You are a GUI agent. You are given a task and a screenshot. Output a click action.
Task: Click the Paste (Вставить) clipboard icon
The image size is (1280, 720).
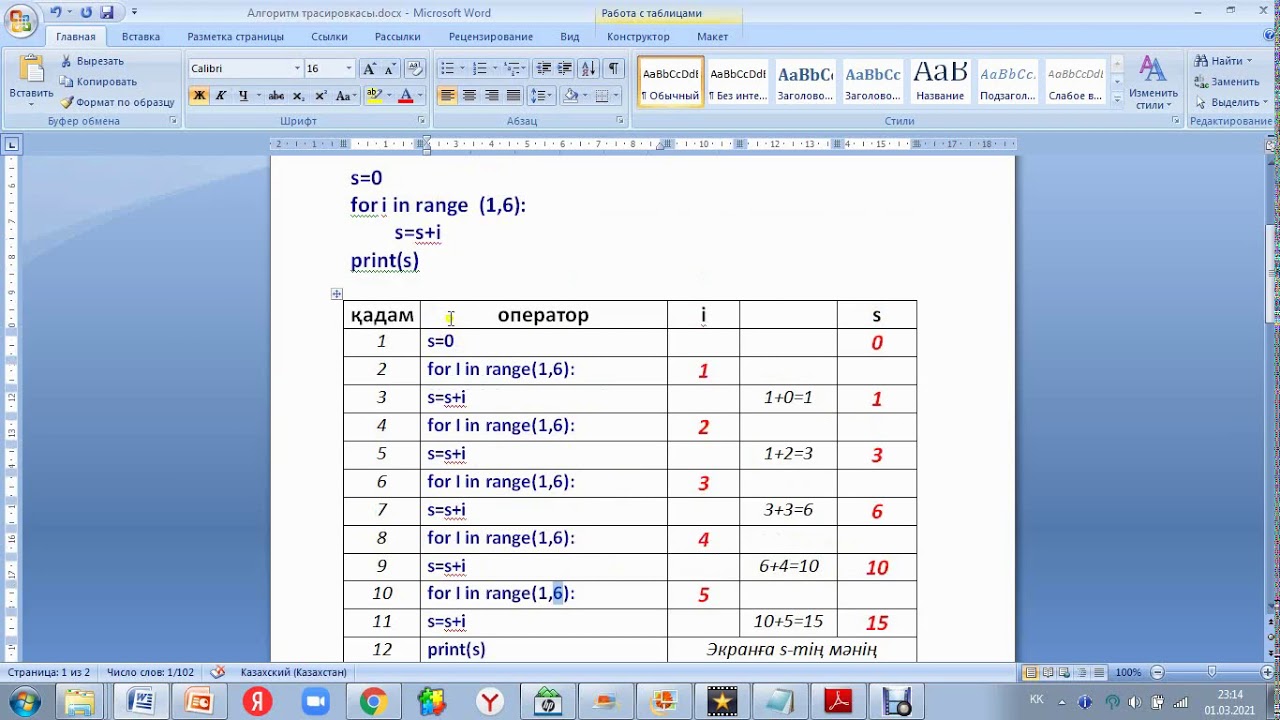(31, 70)
